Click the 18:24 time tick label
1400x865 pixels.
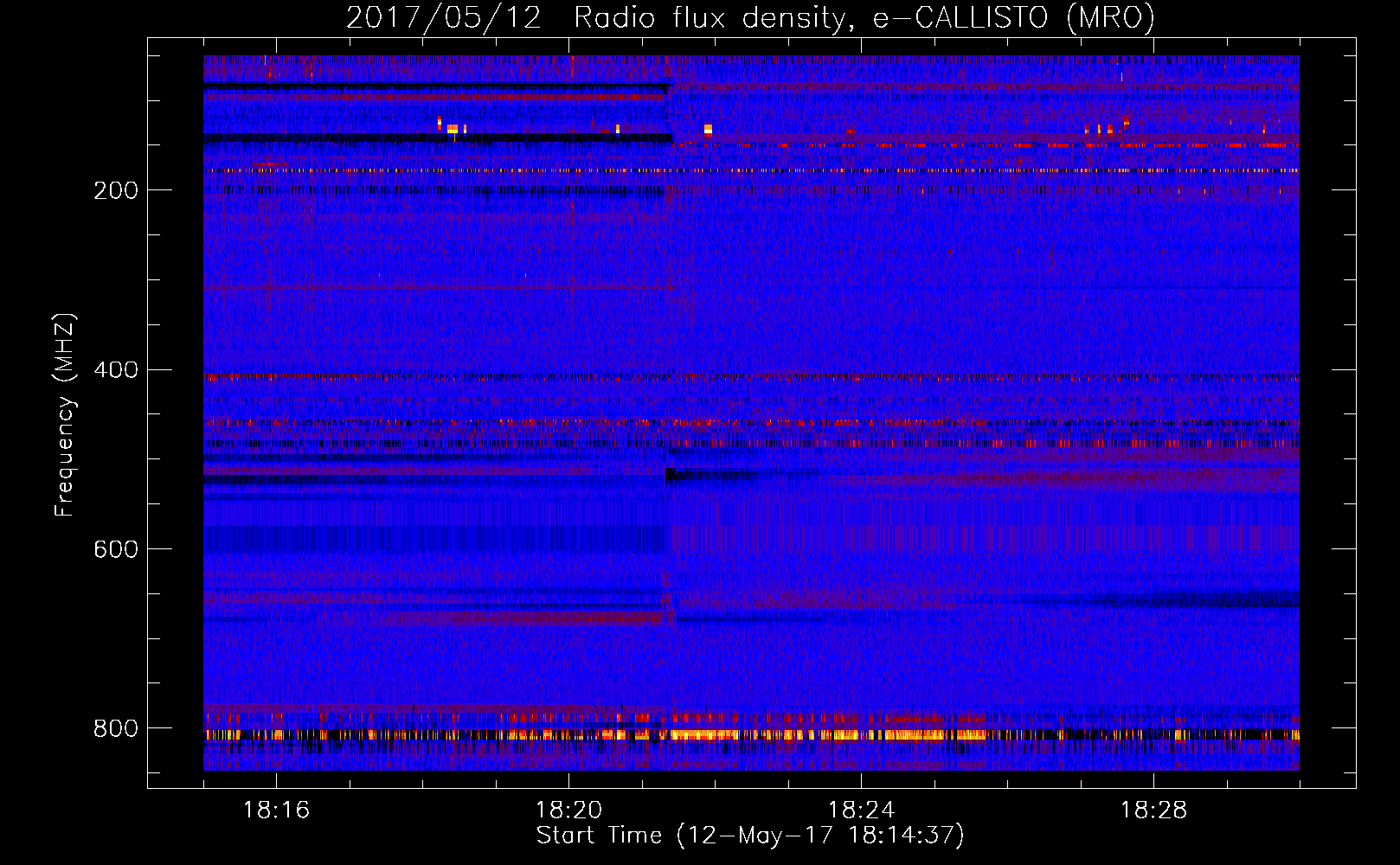pyautogui.click(x=861, y=810)
